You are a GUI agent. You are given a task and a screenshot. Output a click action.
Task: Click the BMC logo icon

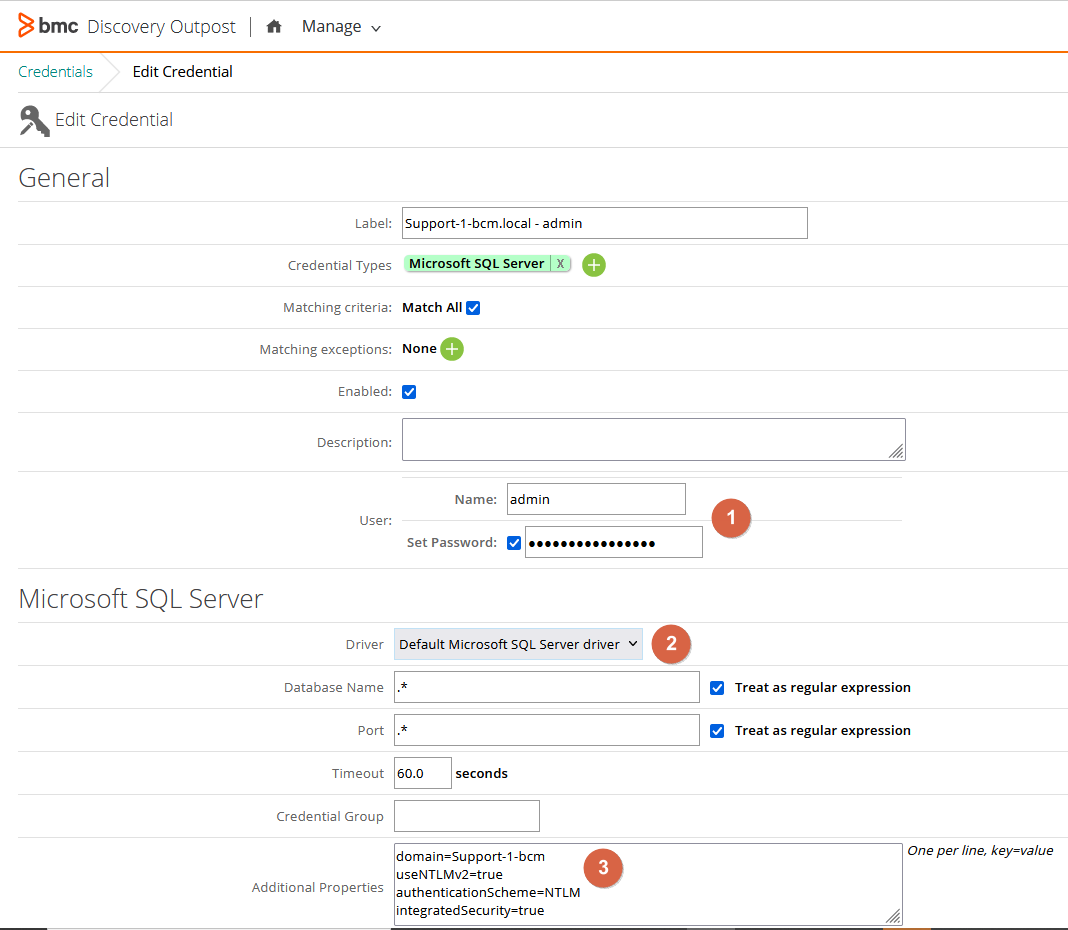click(x=26, y=25)
